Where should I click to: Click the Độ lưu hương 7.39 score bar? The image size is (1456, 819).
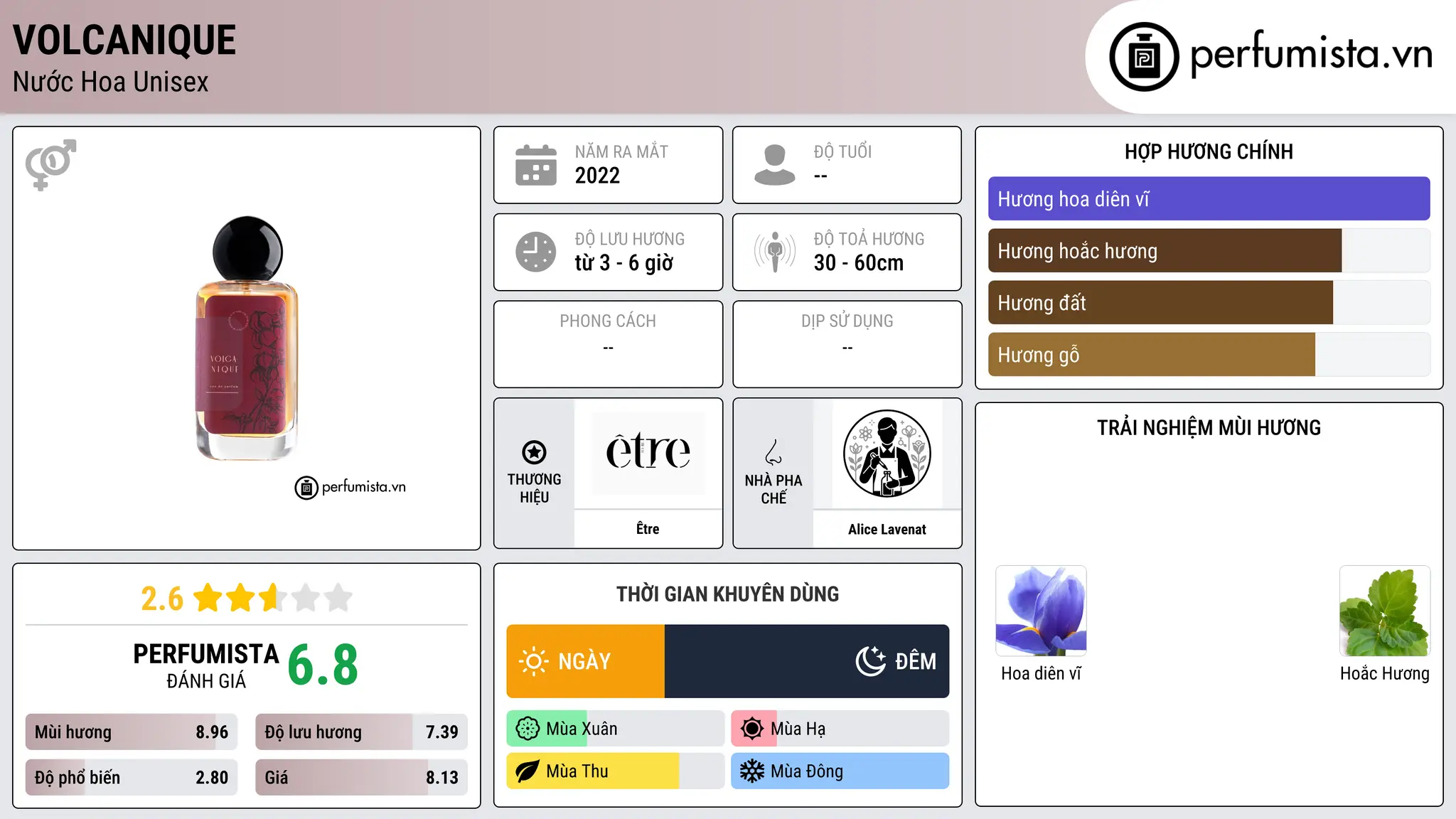pos(361,732)
